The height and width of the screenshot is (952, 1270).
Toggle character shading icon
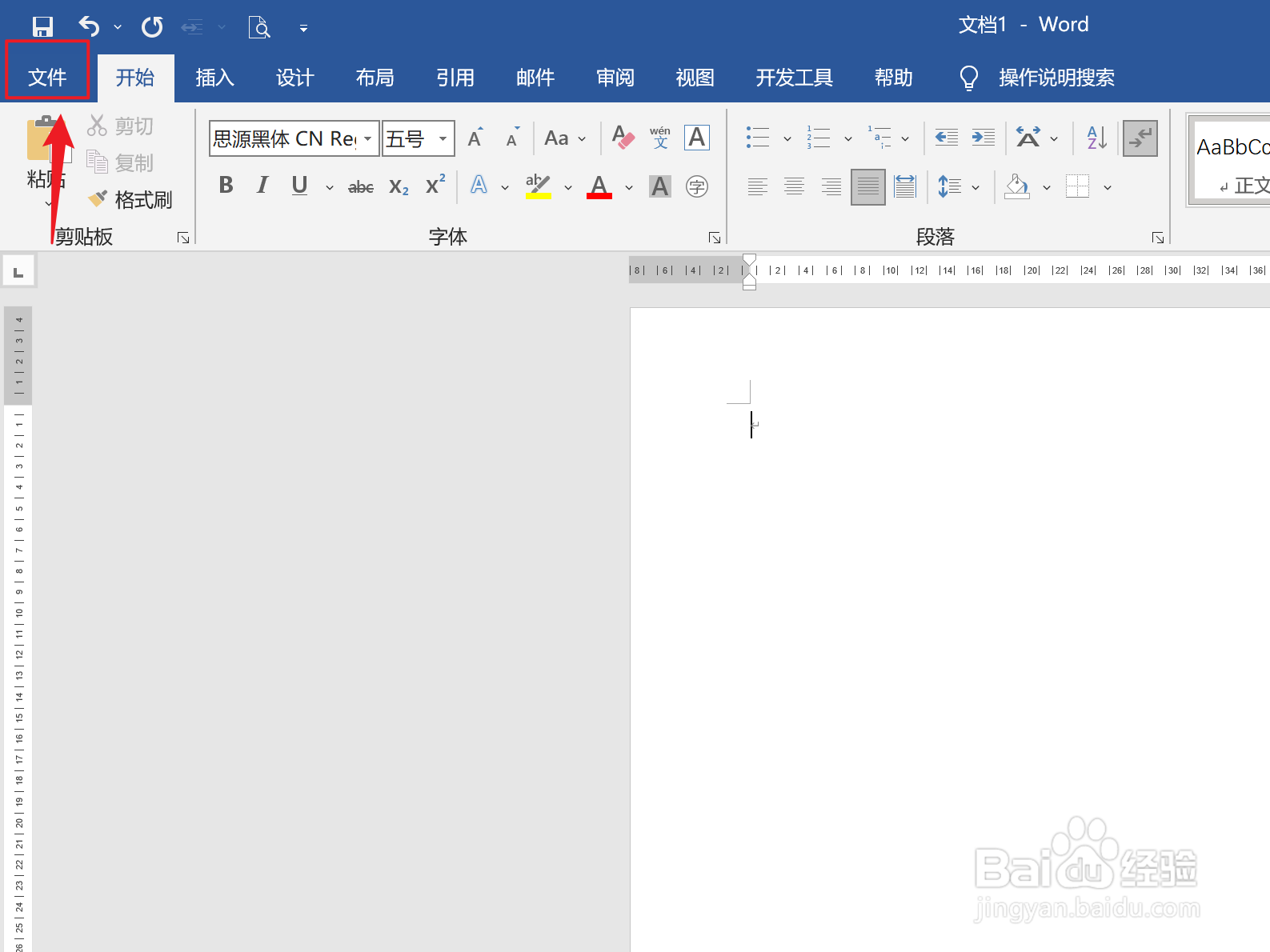[660, 186]
